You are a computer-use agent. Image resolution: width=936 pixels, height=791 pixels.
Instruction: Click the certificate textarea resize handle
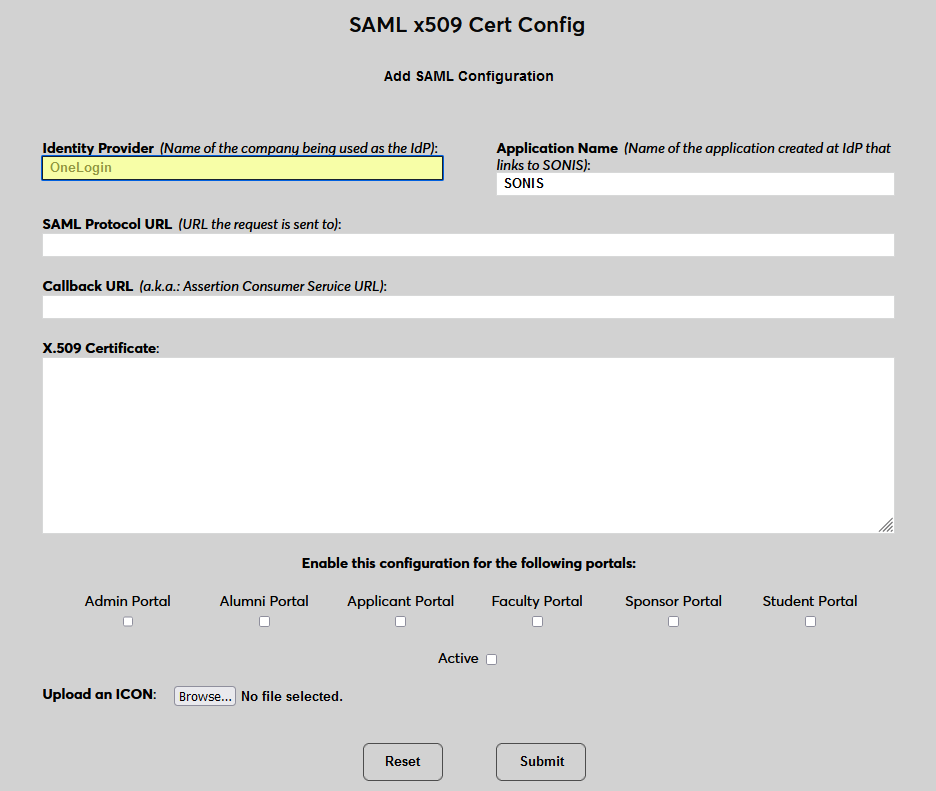[885, 524]
